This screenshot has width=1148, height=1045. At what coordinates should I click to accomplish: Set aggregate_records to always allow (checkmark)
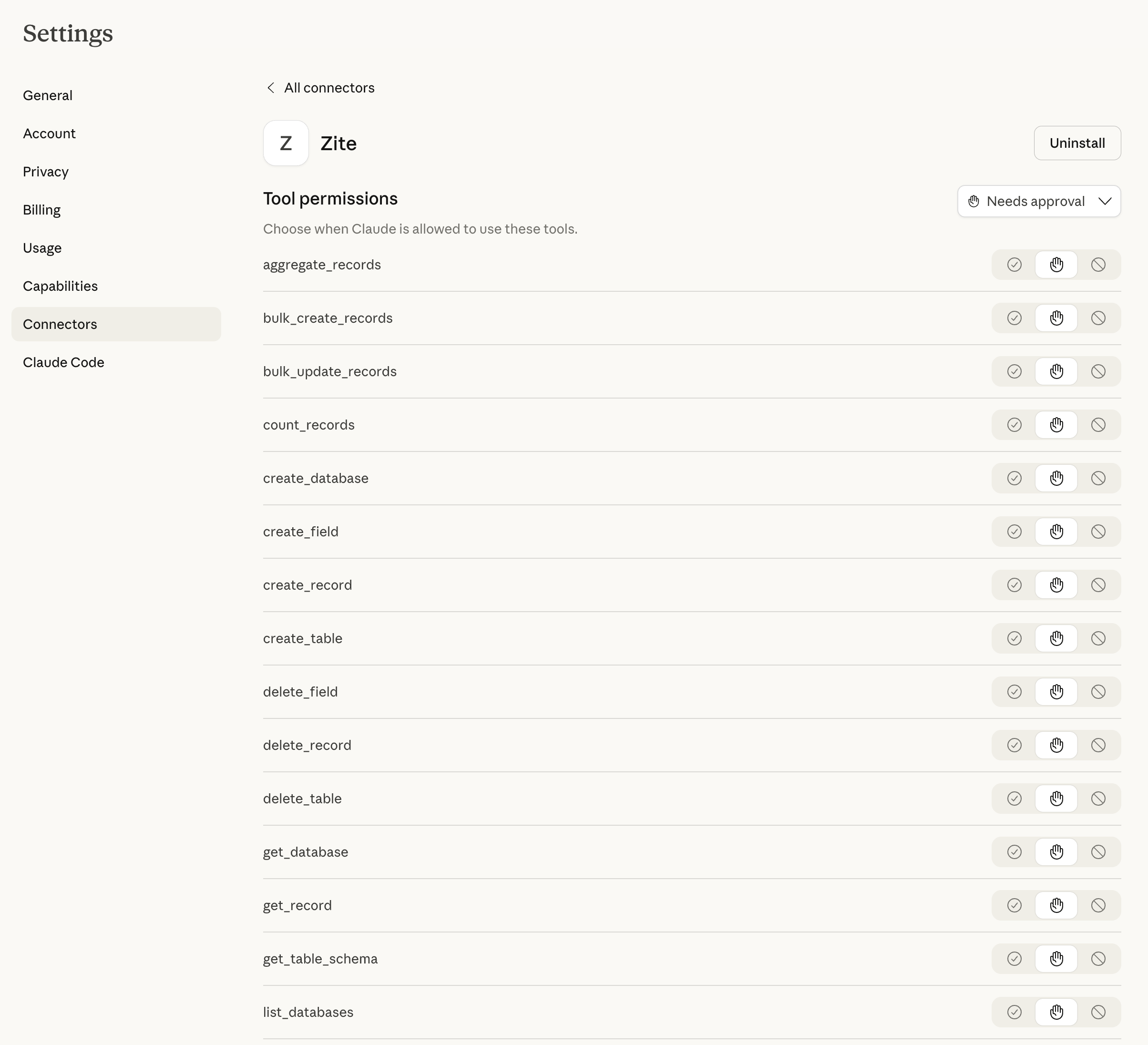click(x=1014, y=265)
